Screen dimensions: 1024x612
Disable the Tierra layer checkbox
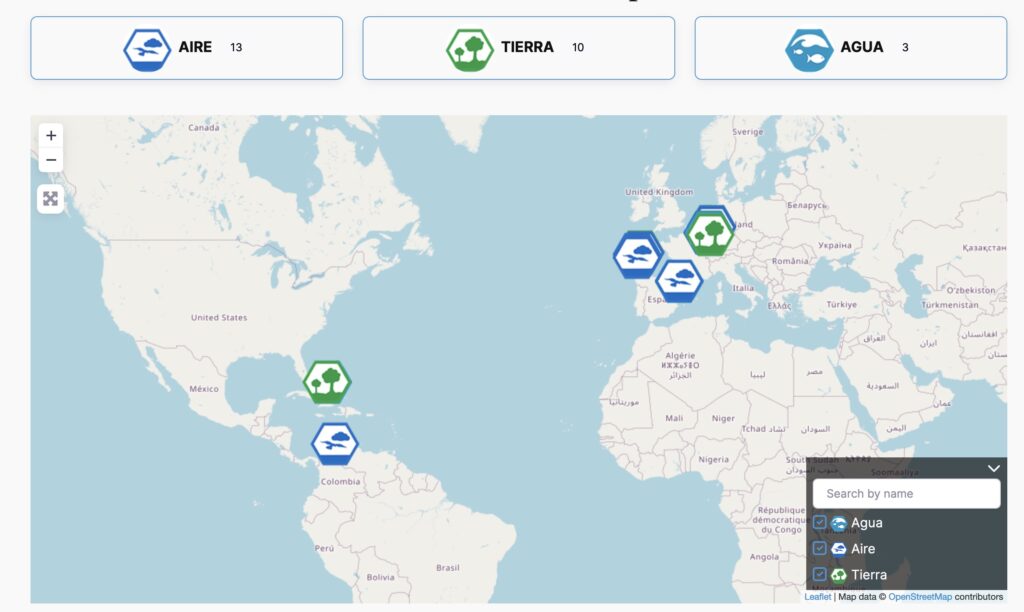coord(820,575)
